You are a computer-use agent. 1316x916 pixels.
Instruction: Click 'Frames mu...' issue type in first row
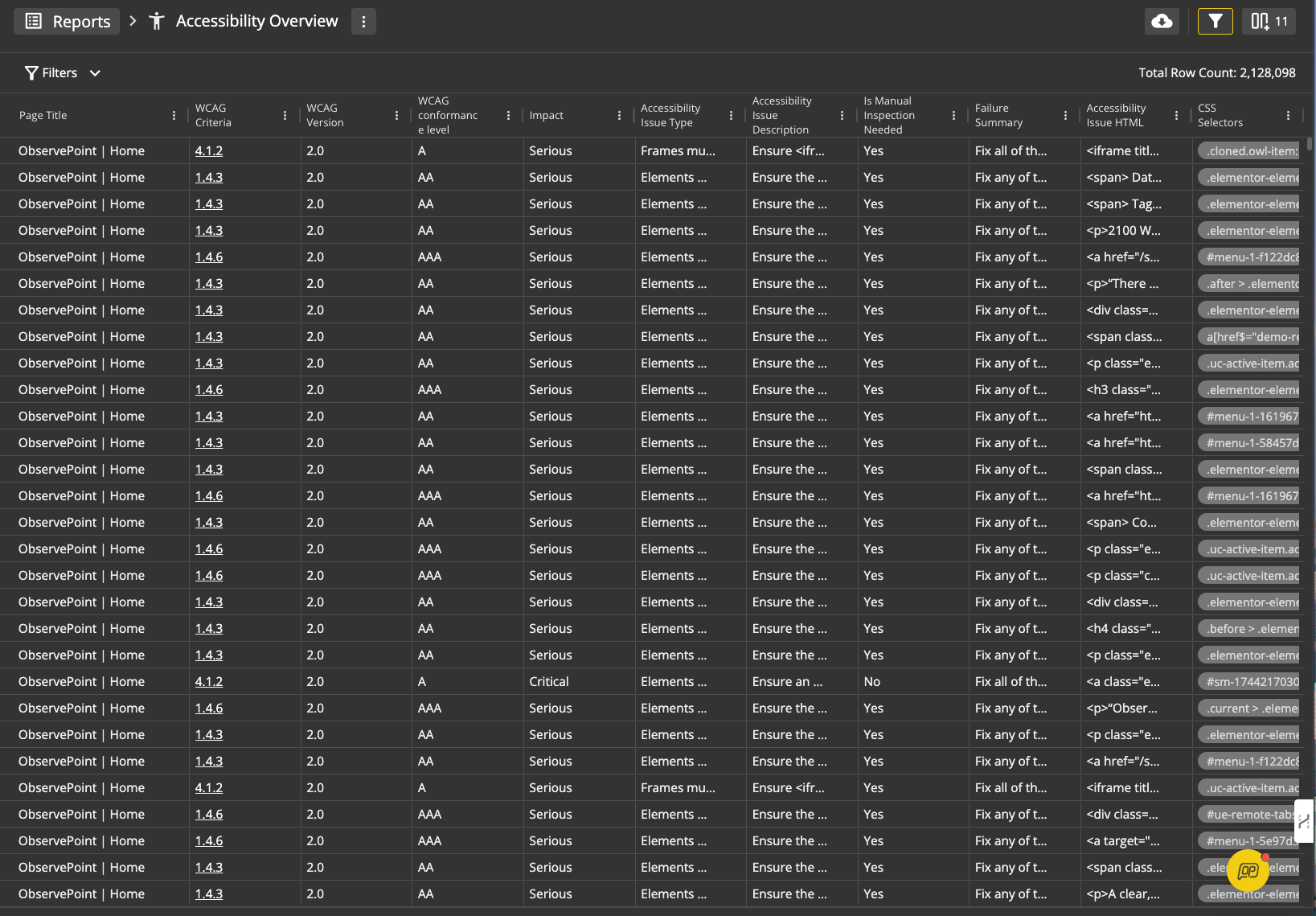(x=678, y=151)
